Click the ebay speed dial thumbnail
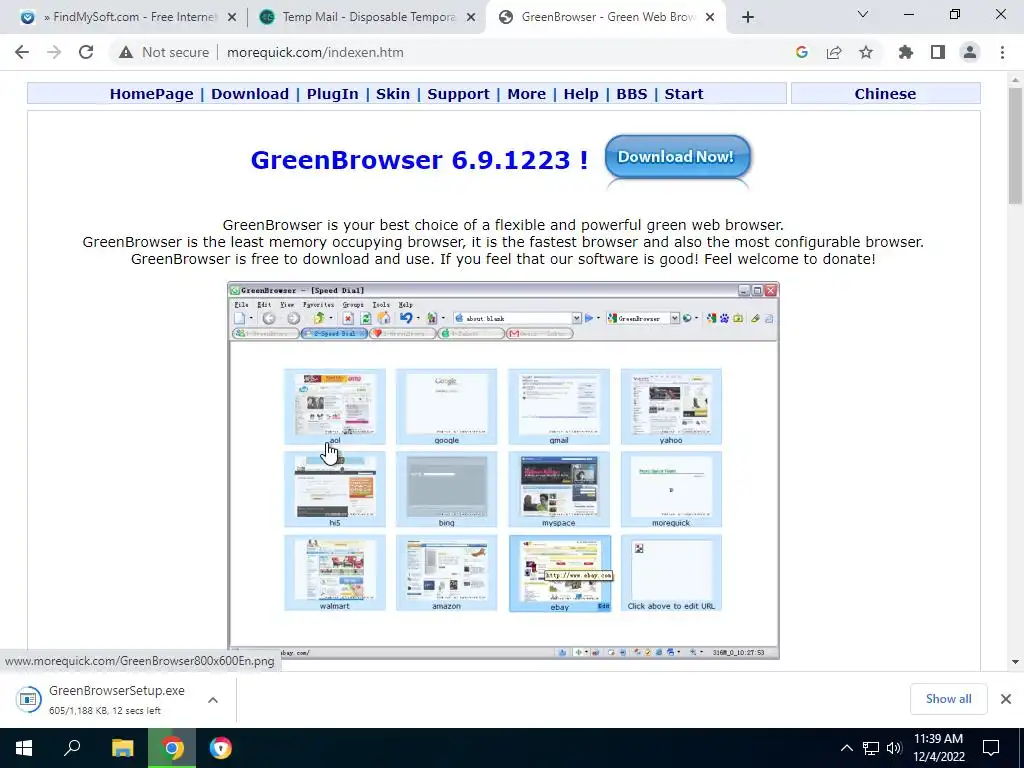Viewport: 1024px width, 768px height. (x=560, y=573)
